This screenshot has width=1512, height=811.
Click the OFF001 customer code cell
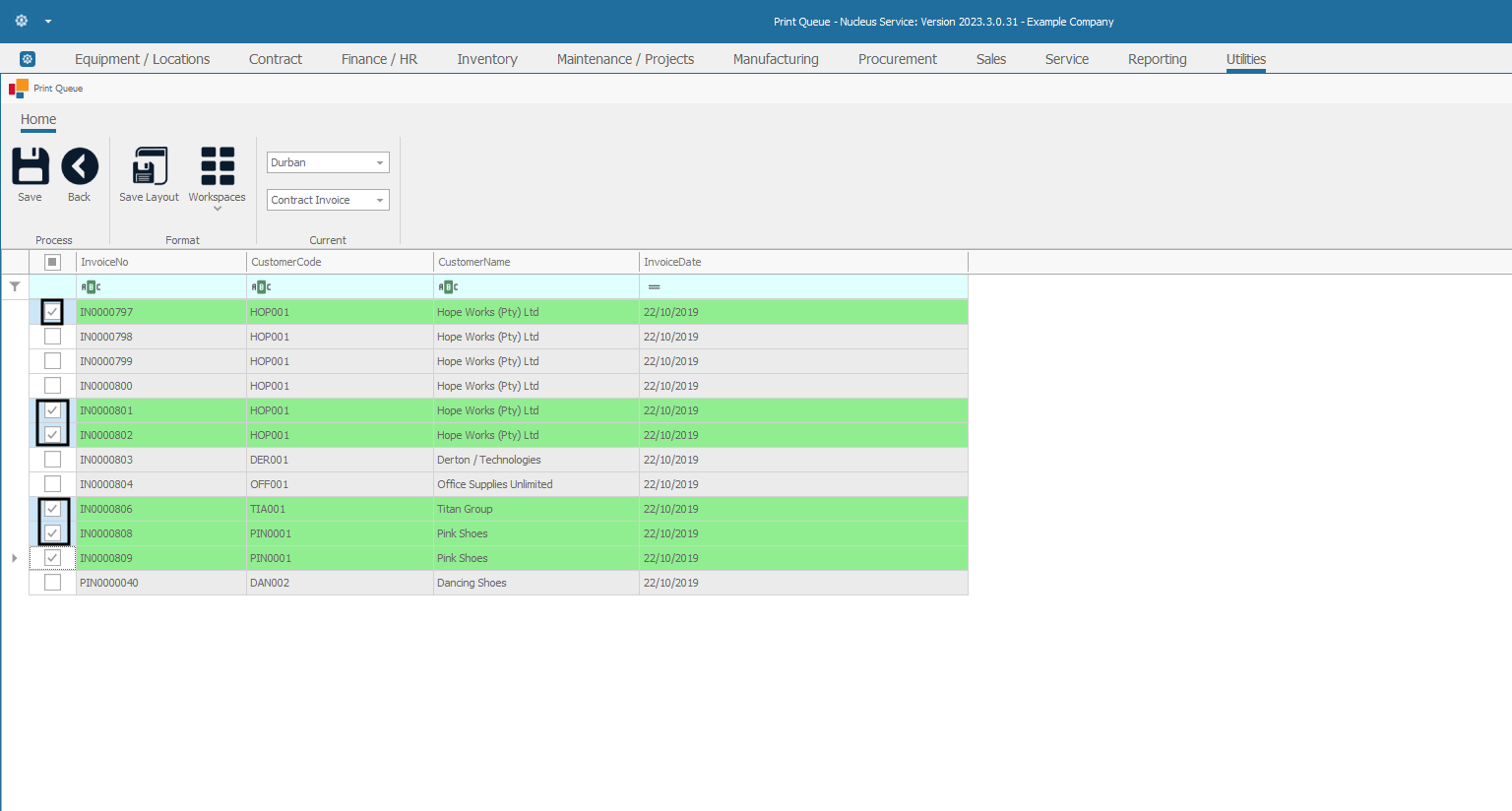[340, 484]
